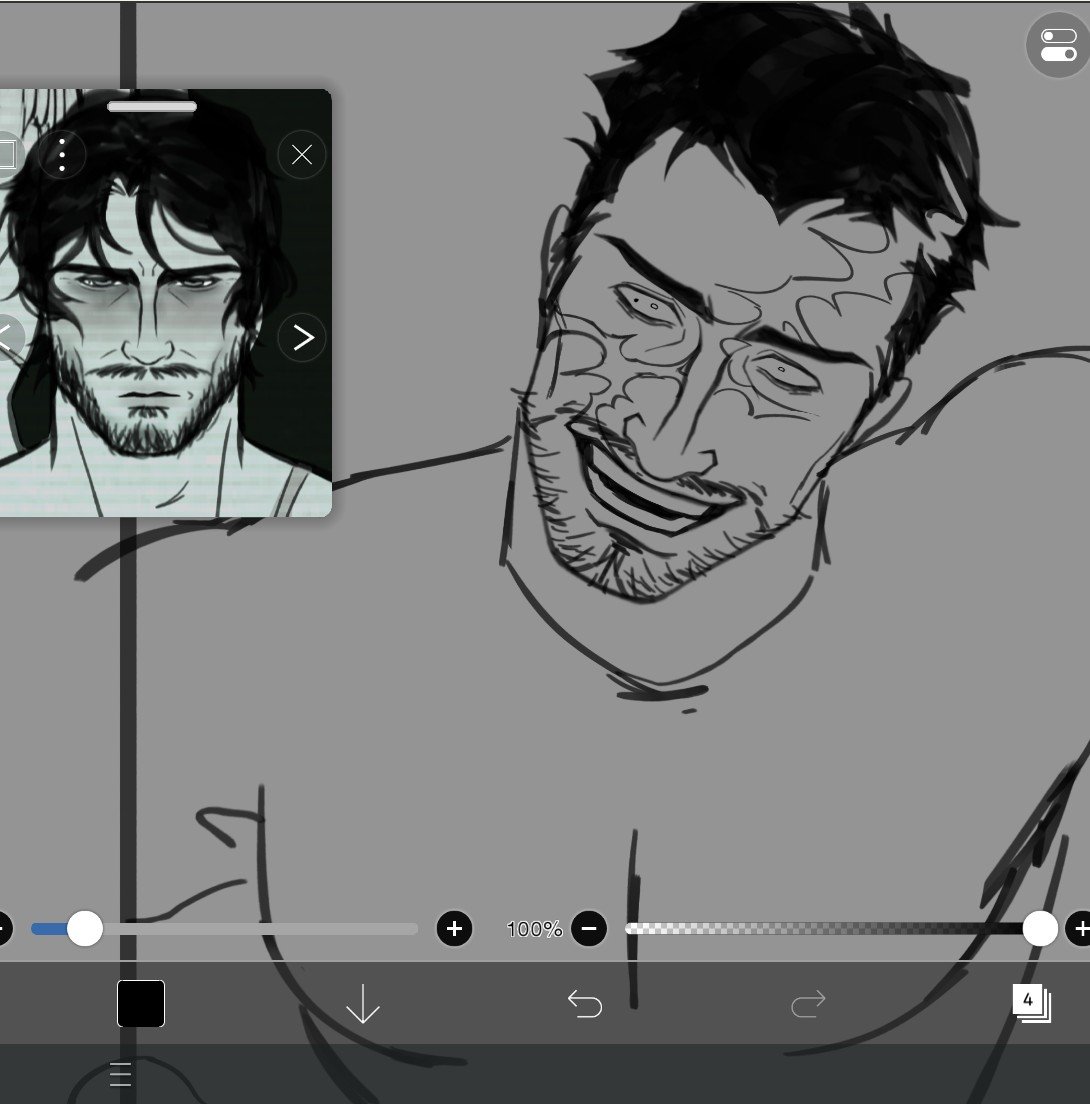1090x1104 pixels.
Task: Tap the down arrow icon
Action: 363,1003
